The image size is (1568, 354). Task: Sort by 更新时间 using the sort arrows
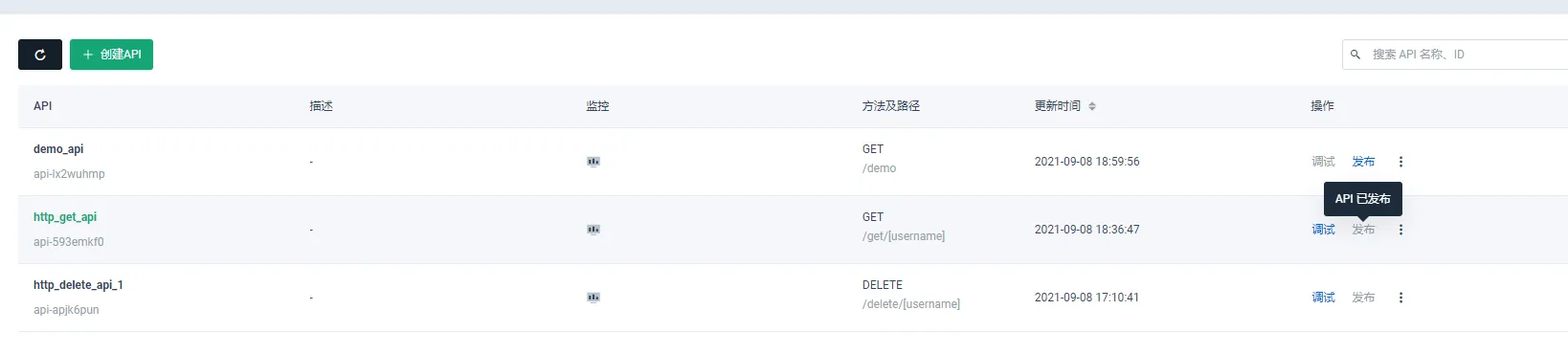(x=1092, y=106)
